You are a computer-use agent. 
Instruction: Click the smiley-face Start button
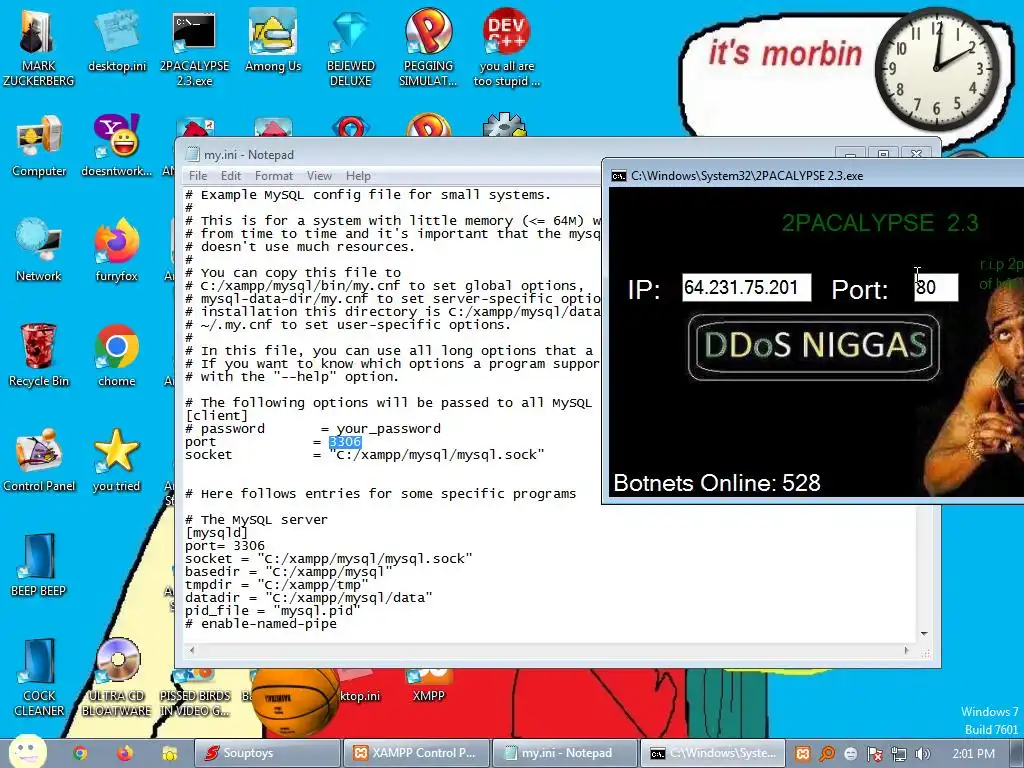[27, 752]
